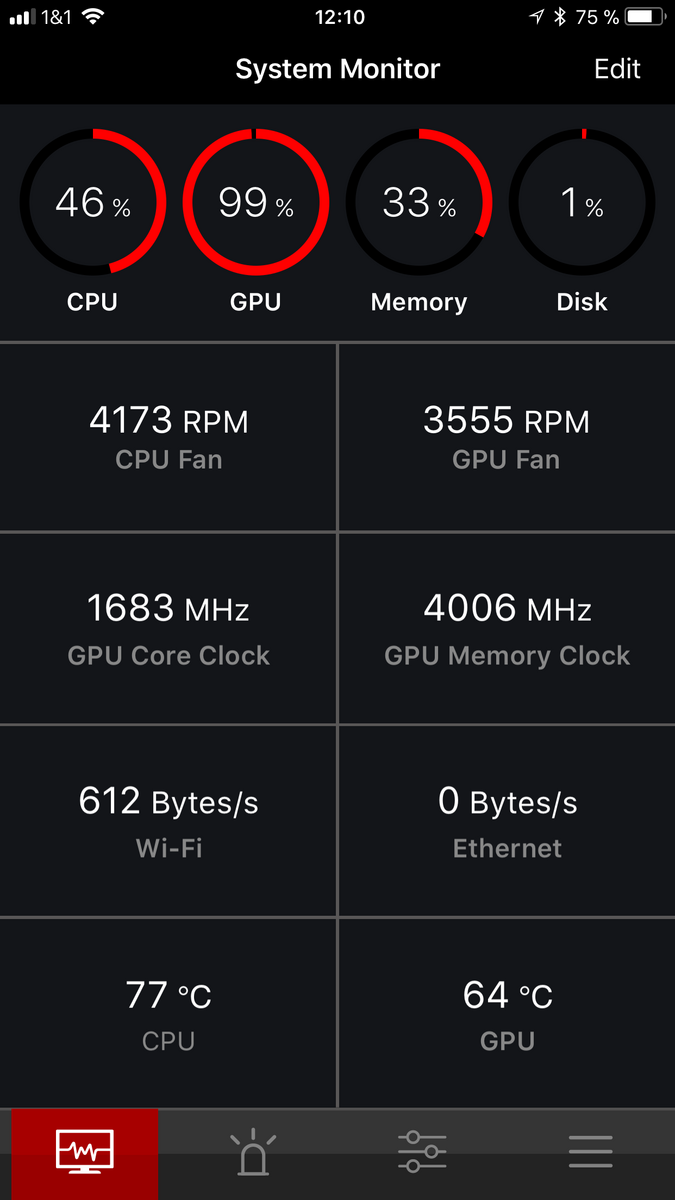Open the System Monitor tab icon
The height and width of the screenshot is (1200, 675).
tap(85, 1153)
